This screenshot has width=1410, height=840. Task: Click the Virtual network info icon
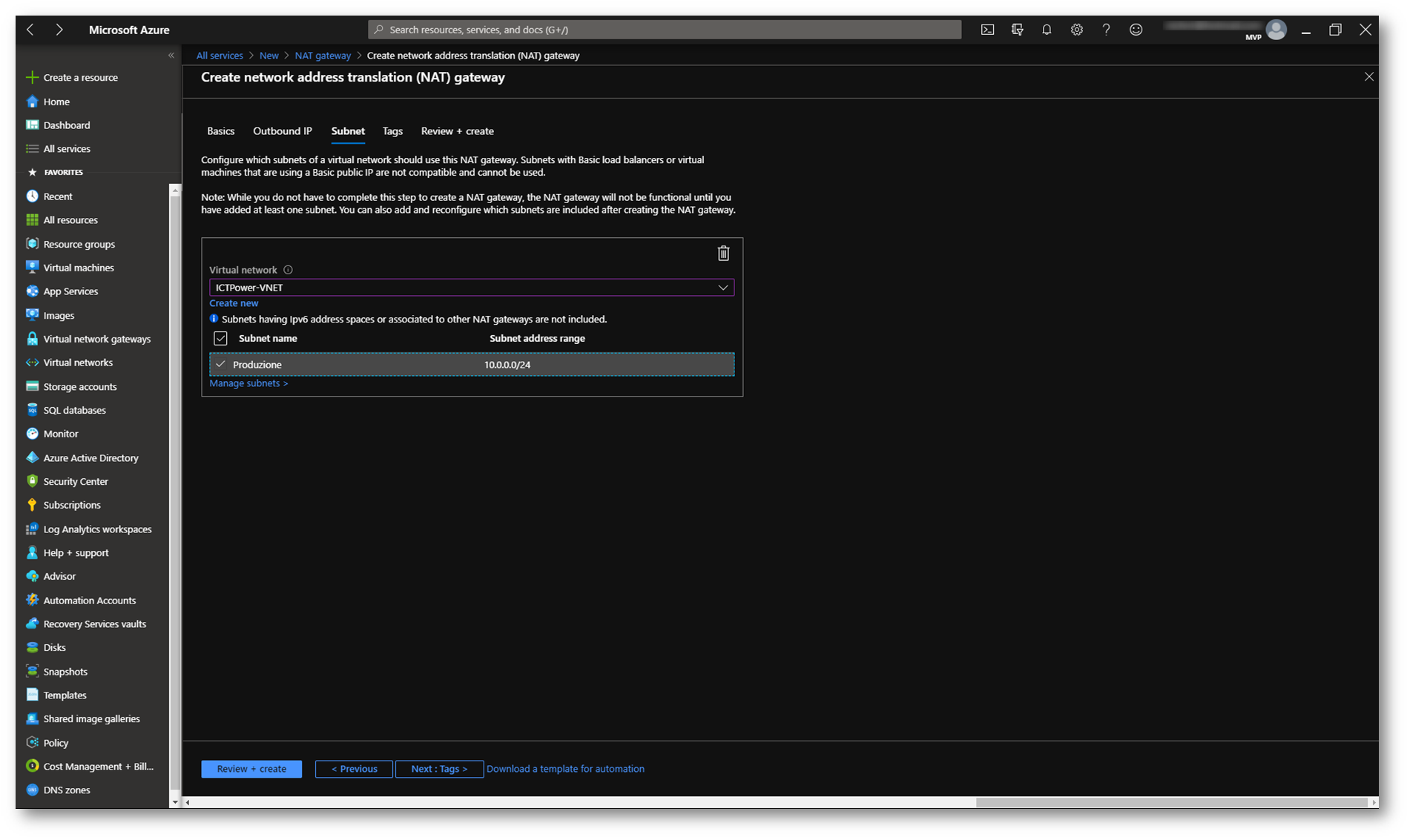point(288,270)
